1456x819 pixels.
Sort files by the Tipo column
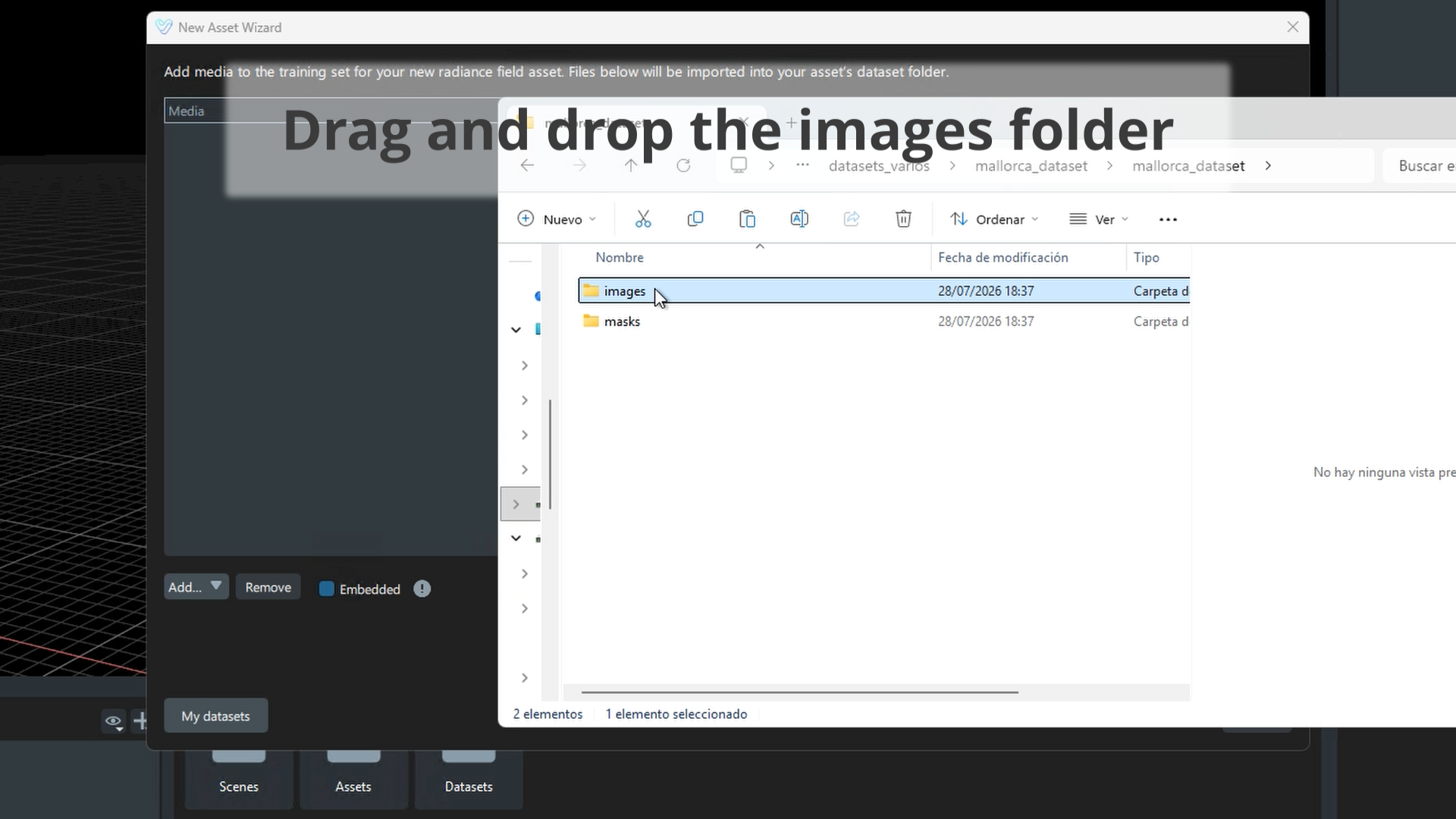[1147, 258]
